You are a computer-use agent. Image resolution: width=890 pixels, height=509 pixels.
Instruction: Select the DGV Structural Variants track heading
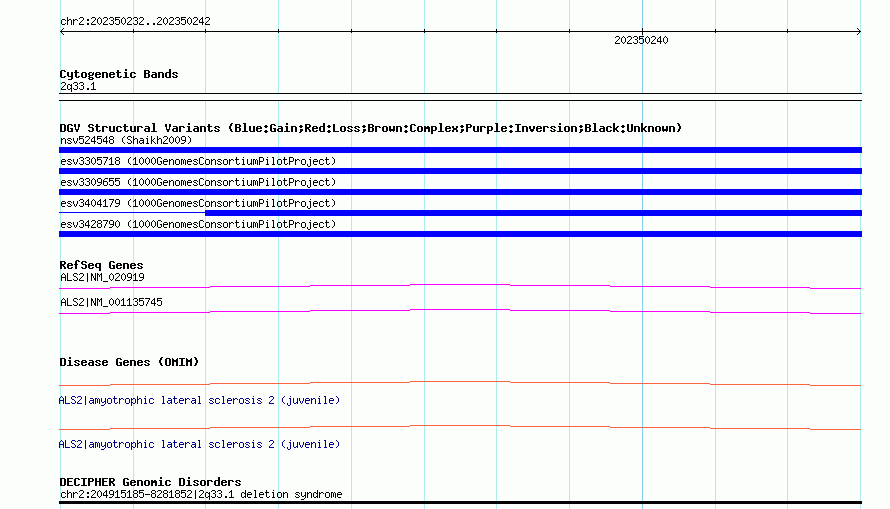click(x=371, y=128)
